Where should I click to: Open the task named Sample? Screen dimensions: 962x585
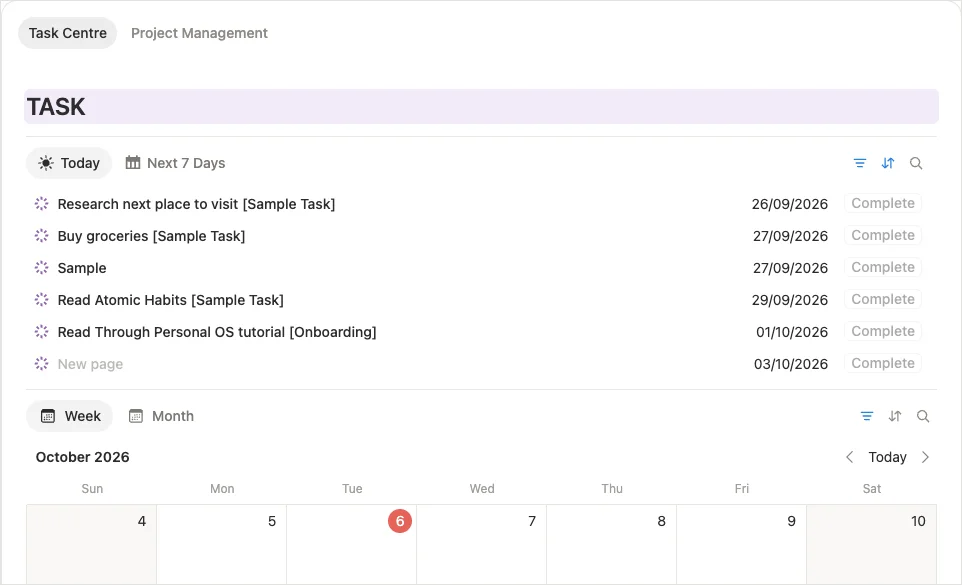click(x=82, y=268)
